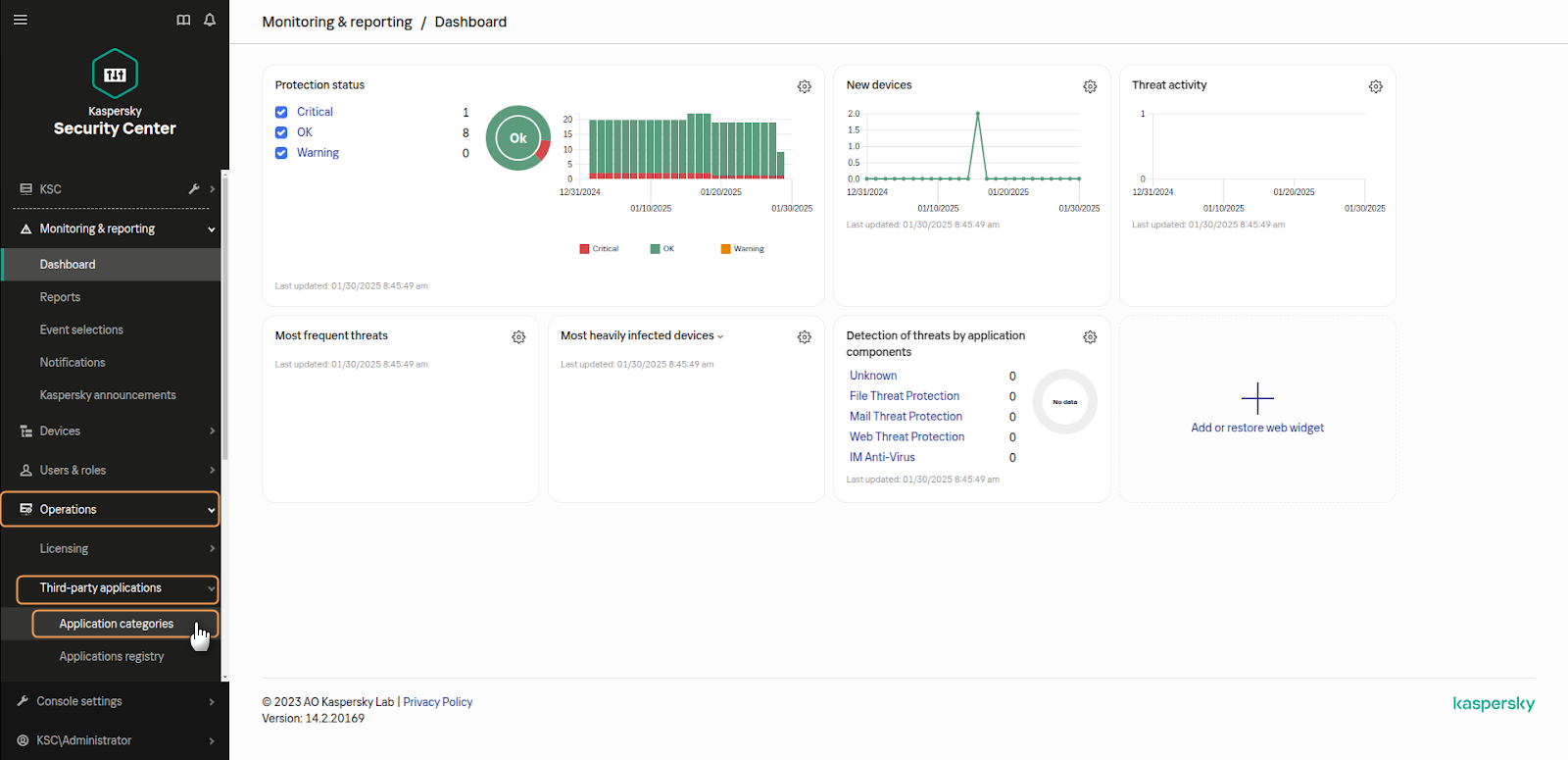The image size is (1568, 760).
Task: Toggle the Warning status checkbox
Action: (x=281, y=153)
